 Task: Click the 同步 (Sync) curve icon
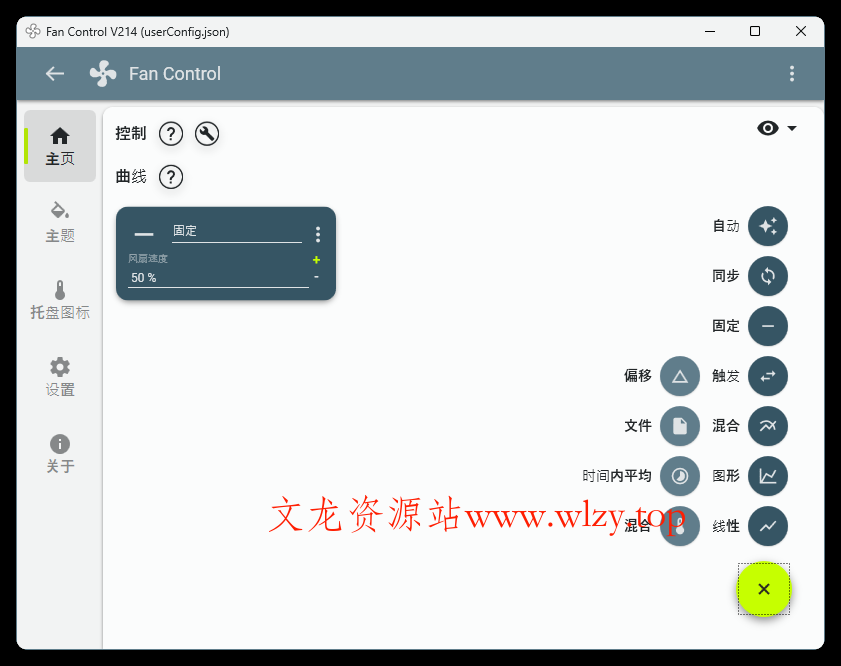tap(767, 276)
